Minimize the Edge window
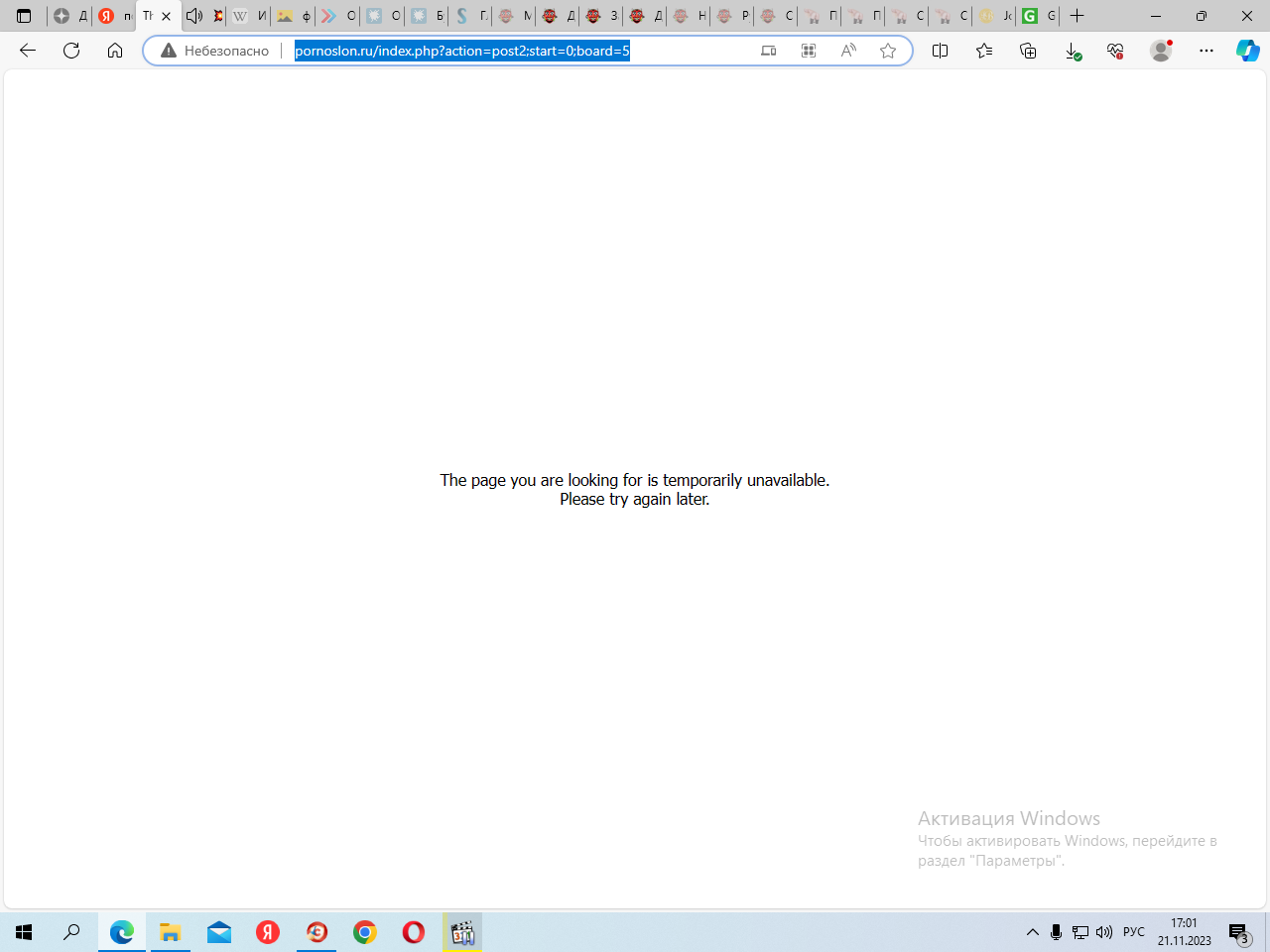The height and width of the screenshot is (952, 1270). [x=1156, y=16]
